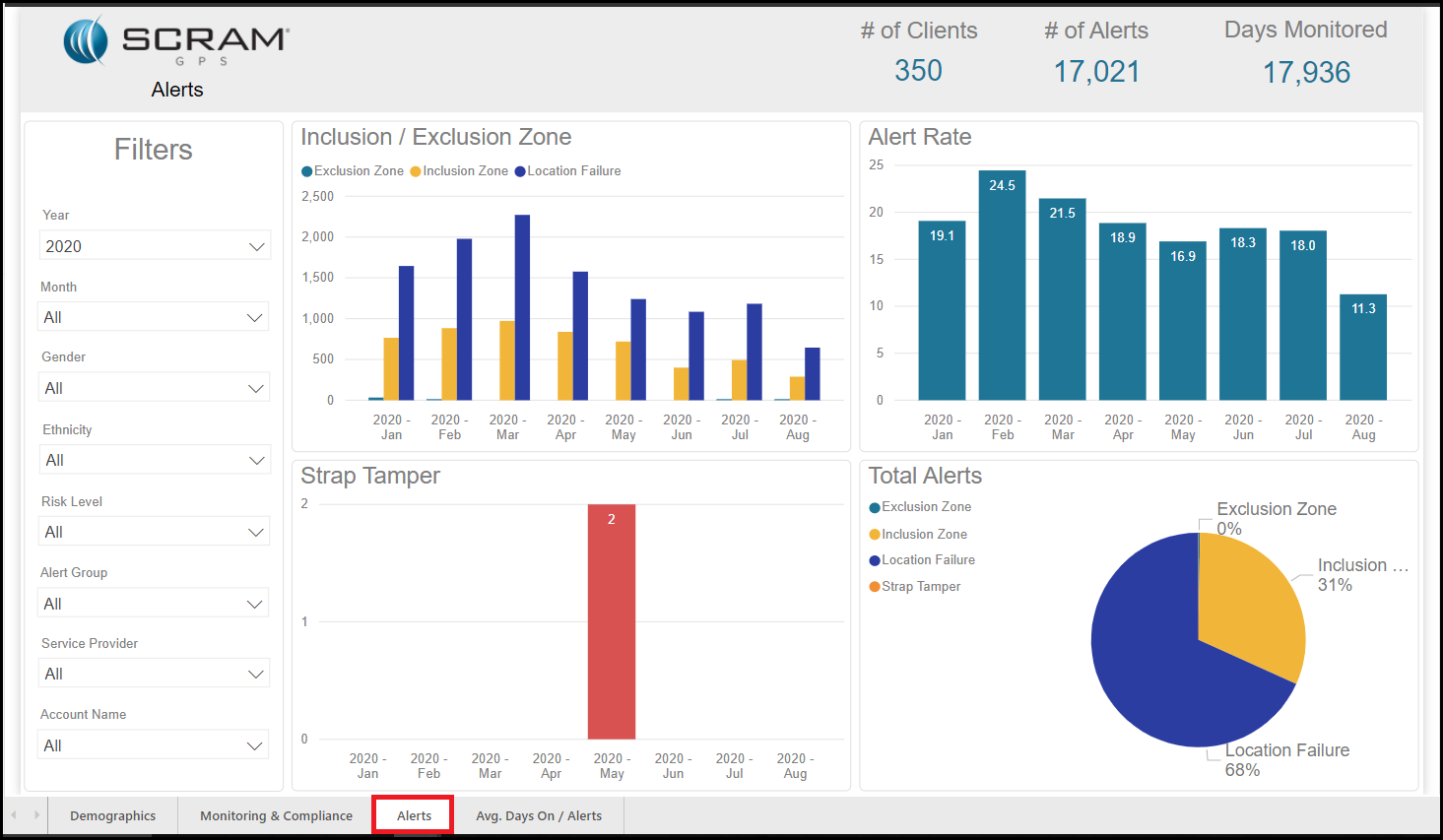Expand the Risk Level filter dropdown
This screenshot has width=1443, height=840.
[x=155, y=532]
